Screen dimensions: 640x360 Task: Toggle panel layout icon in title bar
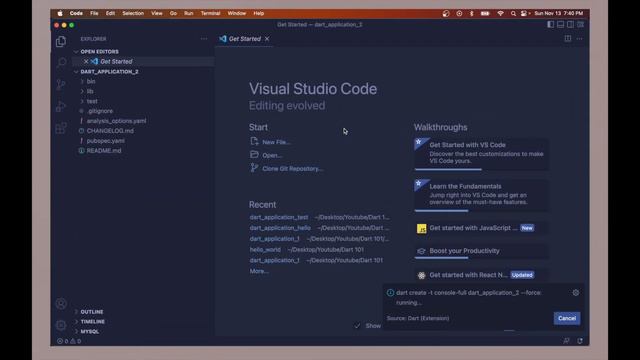tap(560, 24)
